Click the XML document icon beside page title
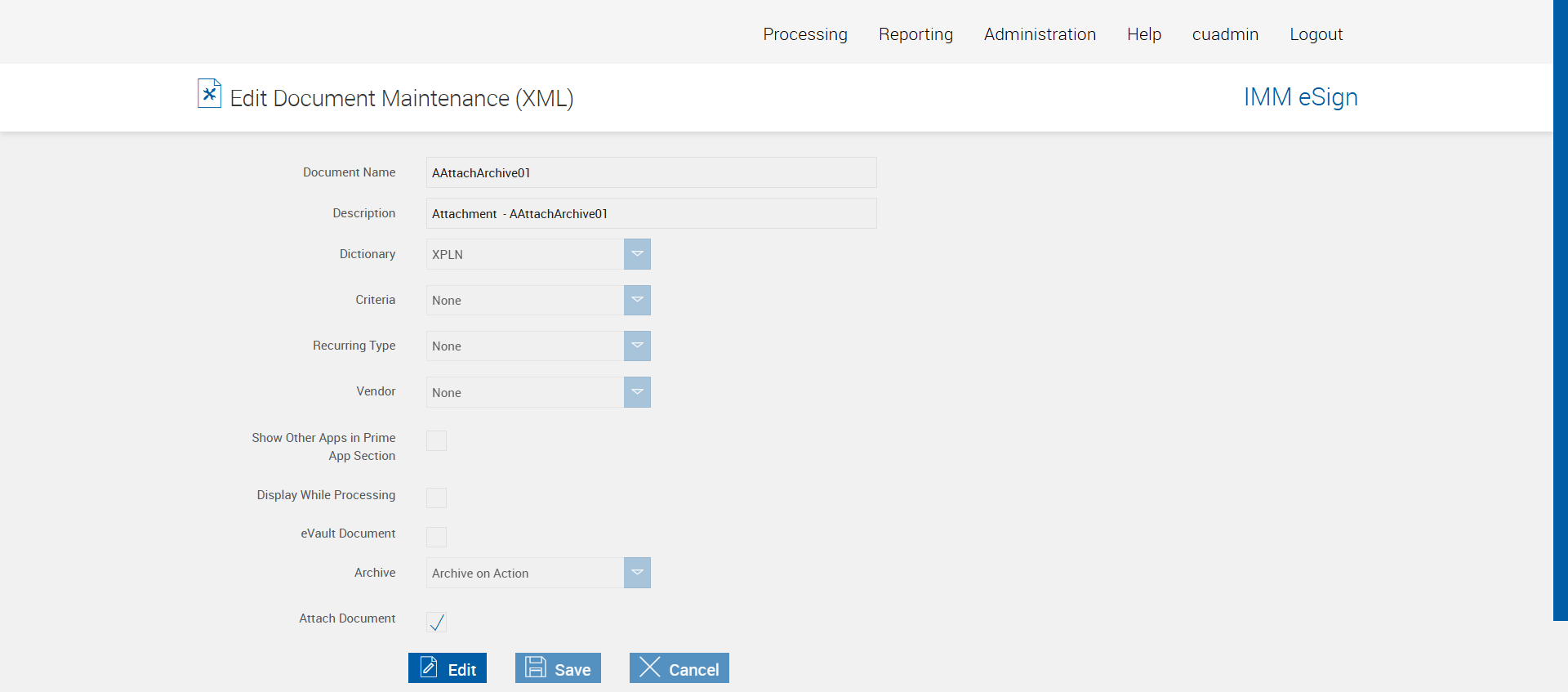Viewport: 1568px width, 692px height. [209, 94]
